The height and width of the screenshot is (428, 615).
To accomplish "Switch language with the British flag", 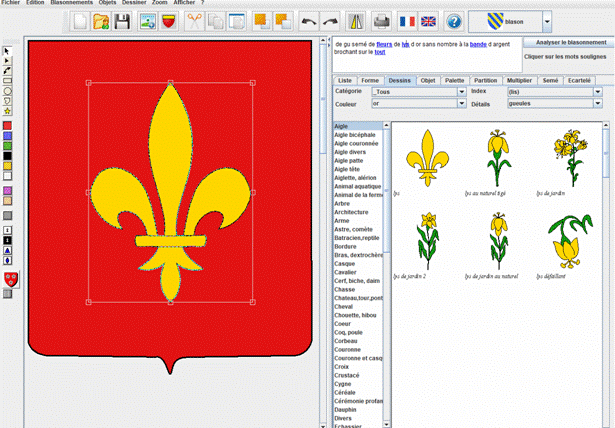I will (x=428, y=20).
